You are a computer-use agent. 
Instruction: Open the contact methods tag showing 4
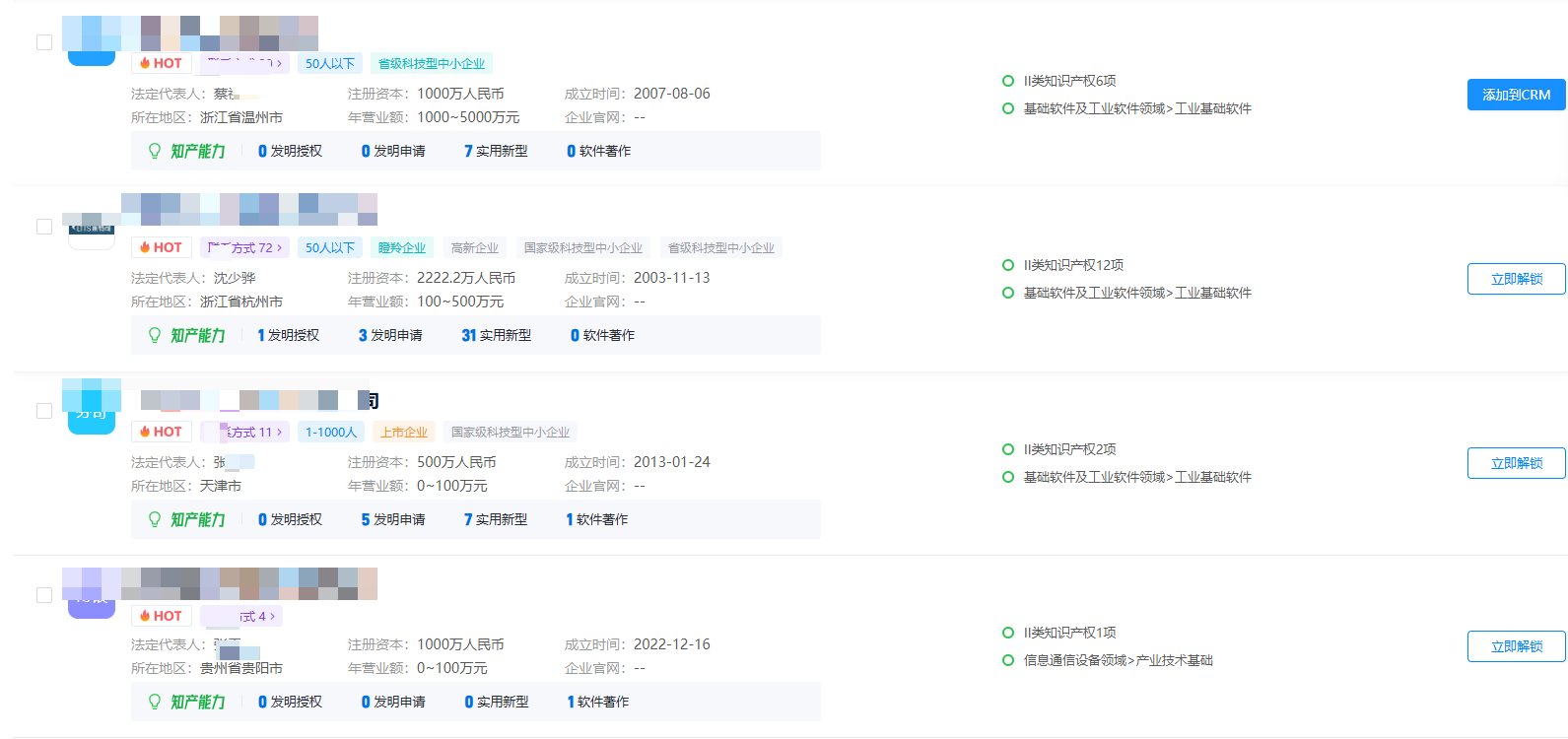pyautogui.click(x=242, y=616)
